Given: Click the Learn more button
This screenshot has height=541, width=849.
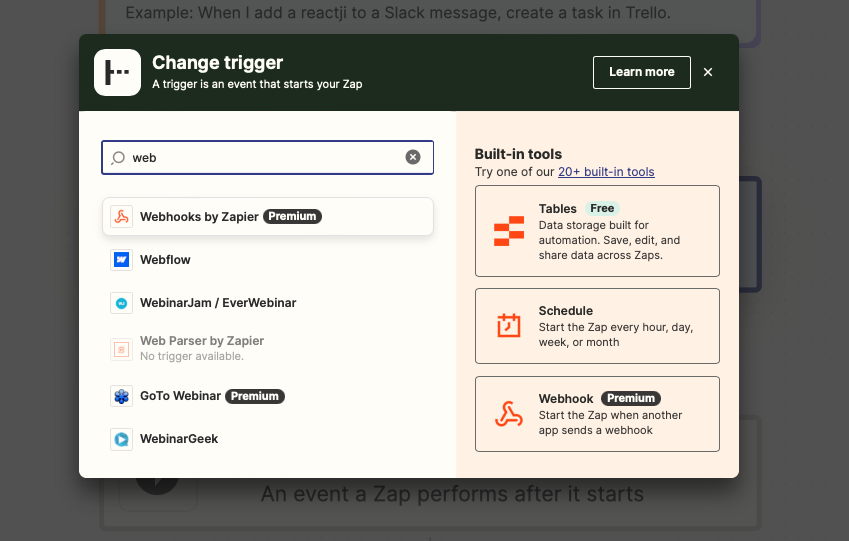Looking at the screenshot, I should click(x=642, y=72).
